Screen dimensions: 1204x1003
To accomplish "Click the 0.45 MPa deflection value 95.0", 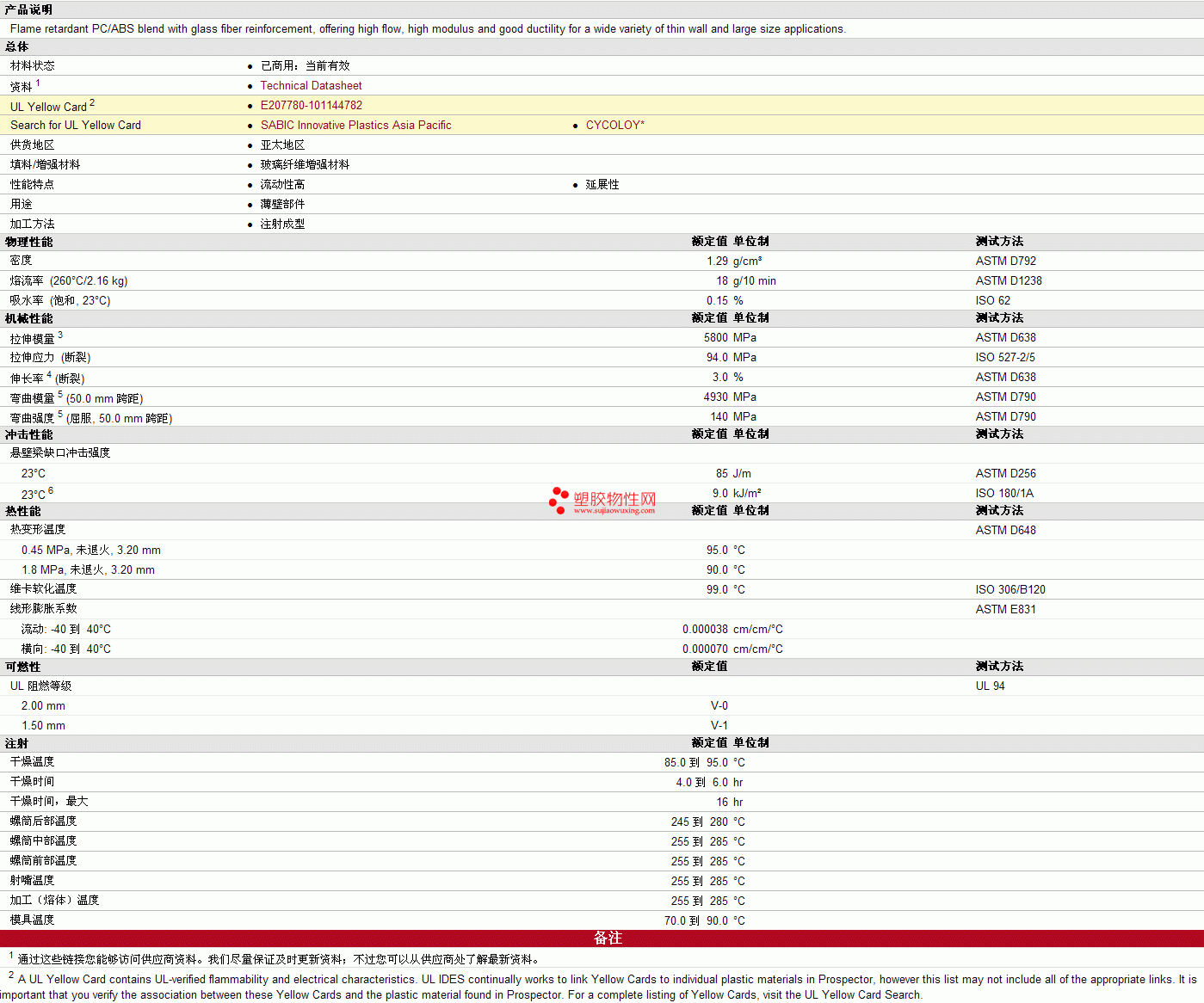I will [718, 550].
